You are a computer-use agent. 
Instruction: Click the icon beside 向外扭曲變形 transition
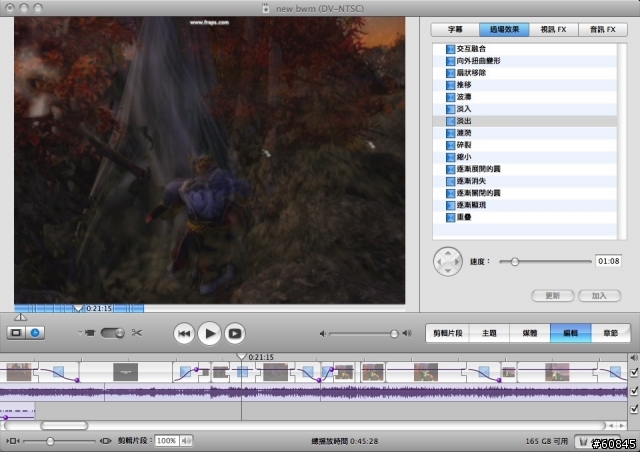[x=450, y=61]
